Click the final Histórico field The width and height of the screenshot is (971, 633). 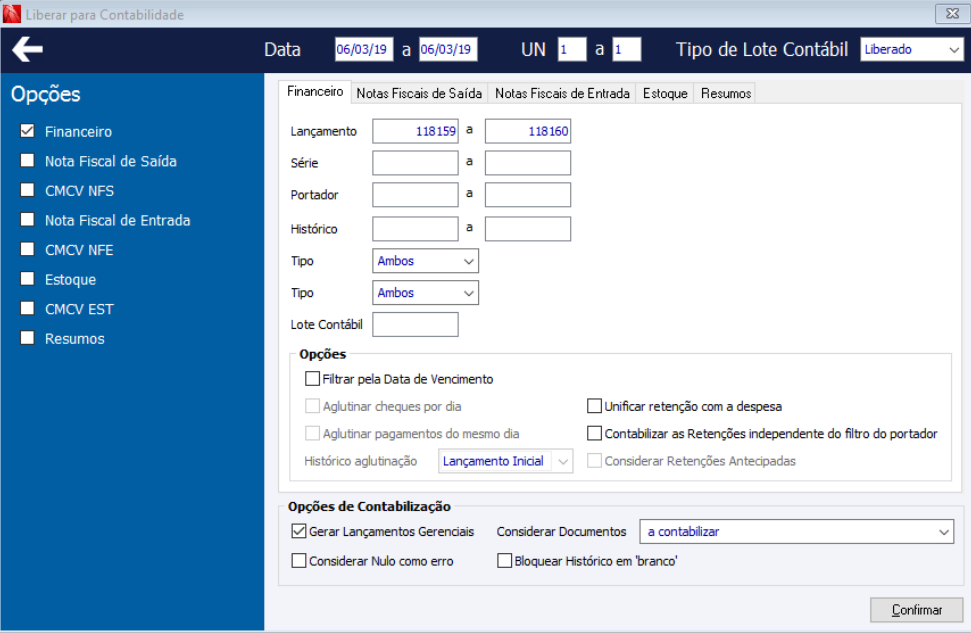[x=528, y=229]
